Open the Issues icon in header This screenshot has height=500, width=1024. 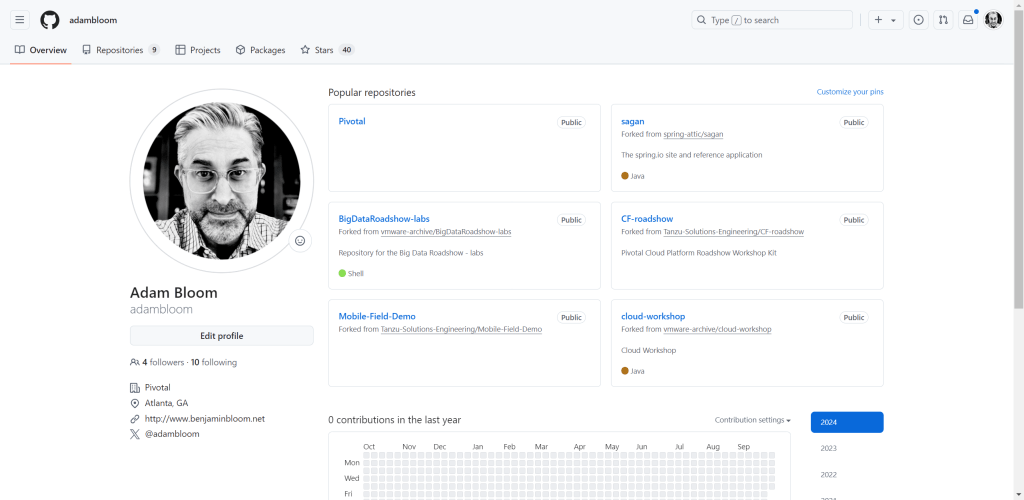[x=918, y=20]
